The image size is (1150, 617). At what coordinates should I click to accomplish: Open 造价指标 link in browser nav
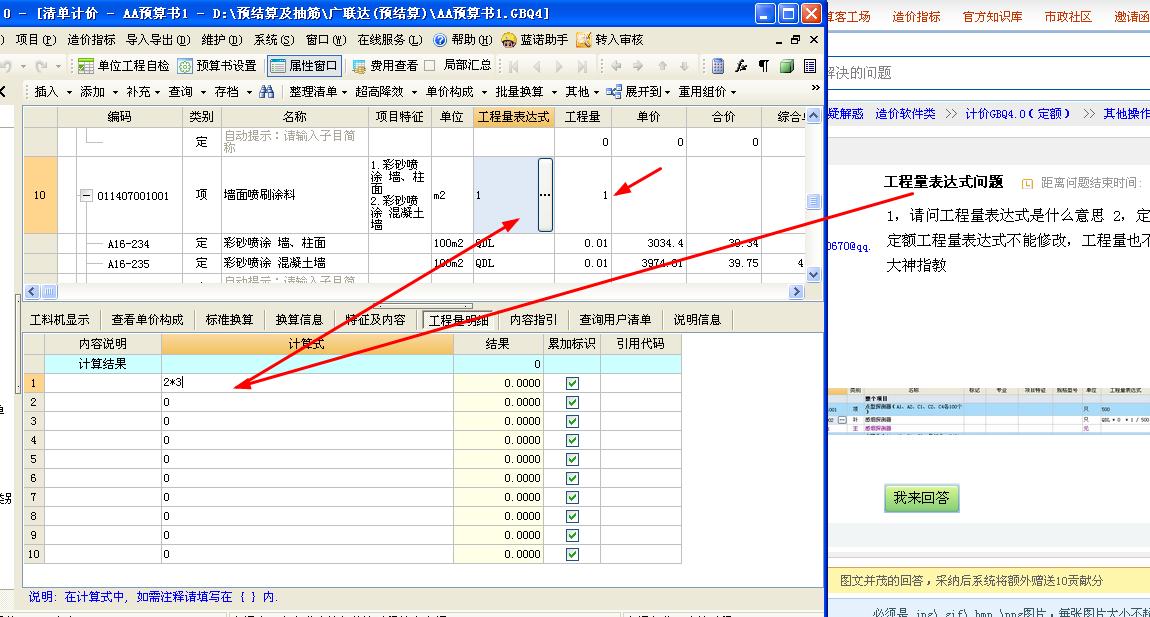tap(916, 17)
